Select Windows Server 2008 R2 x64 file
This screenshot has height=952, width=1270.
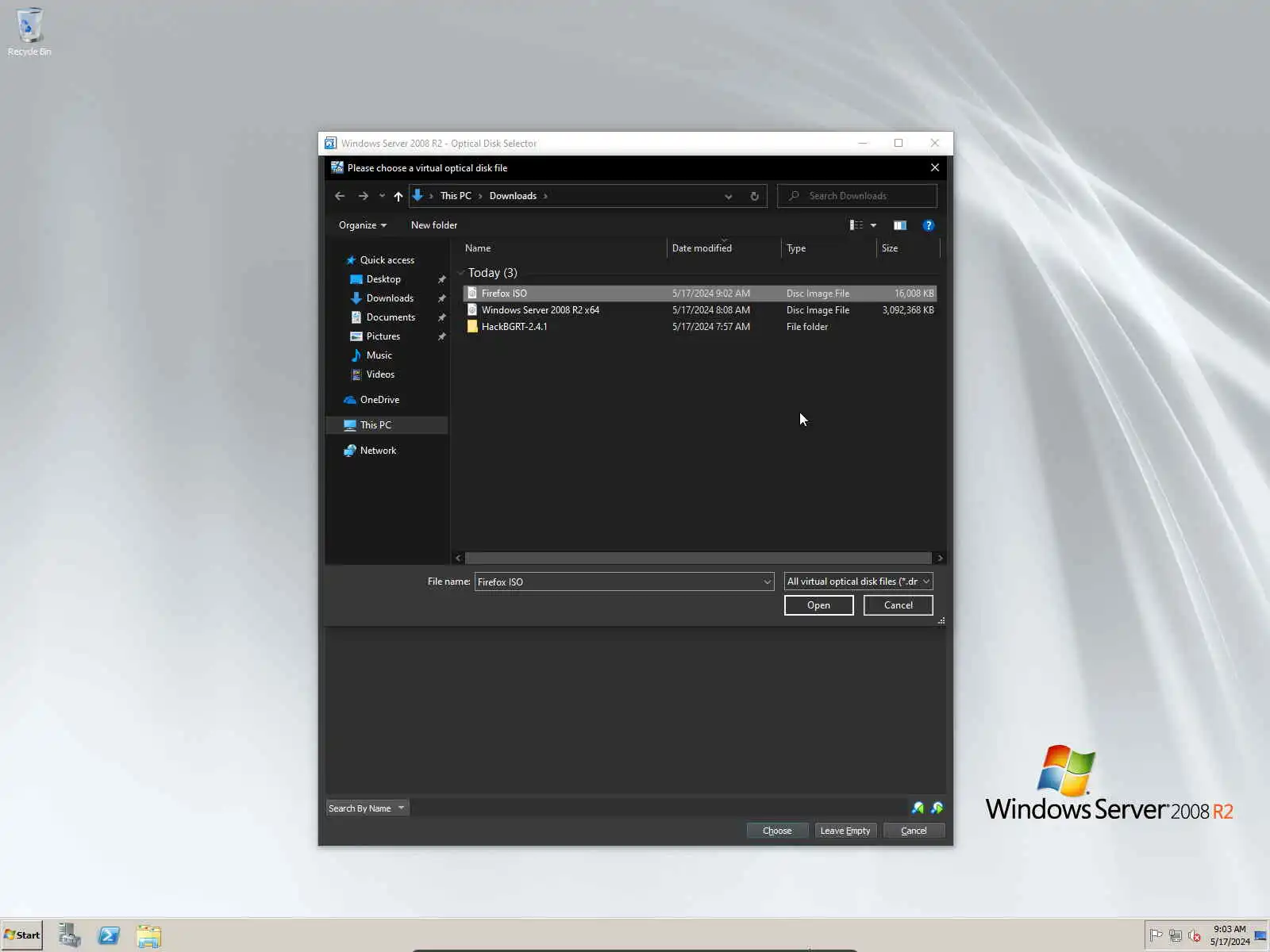pos(699,310)
